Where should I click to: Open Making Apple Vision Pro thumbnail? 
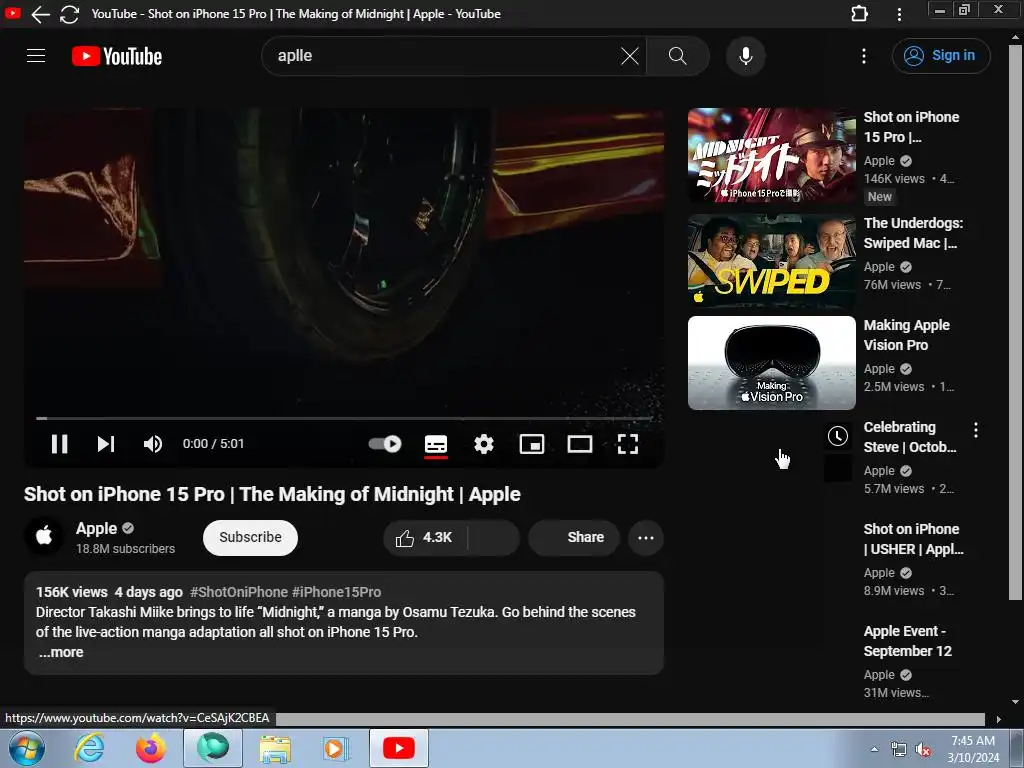[x=771, y=362]
